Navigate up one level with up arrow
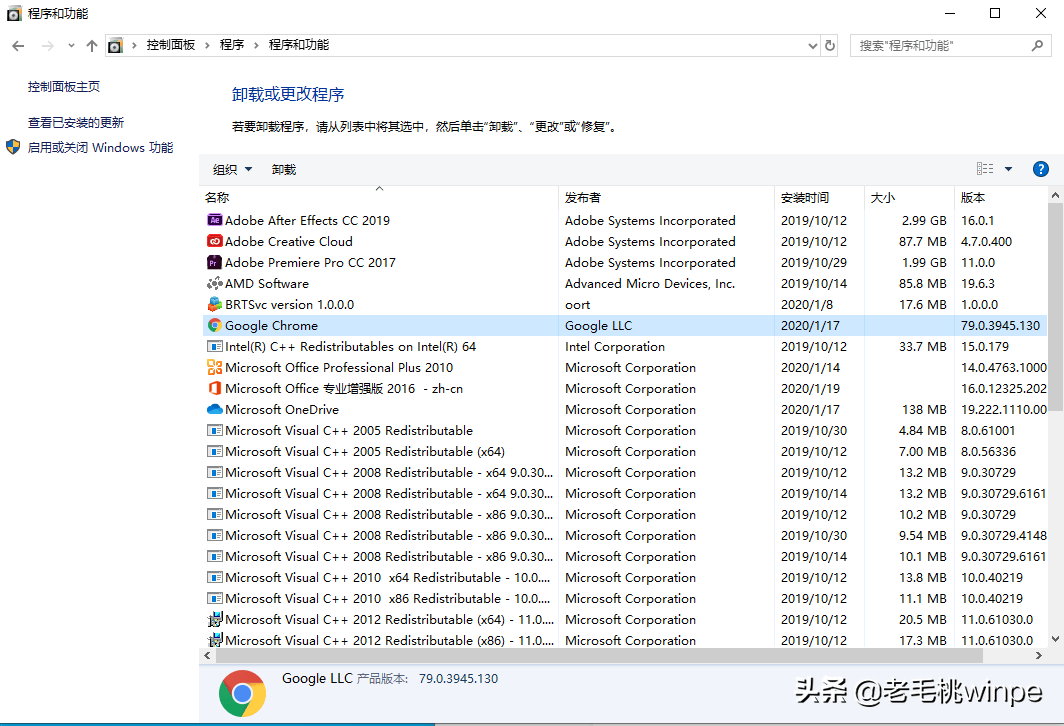Image resolution: width=1064 pixels, height=726 pixels. (x=92, y=45)
